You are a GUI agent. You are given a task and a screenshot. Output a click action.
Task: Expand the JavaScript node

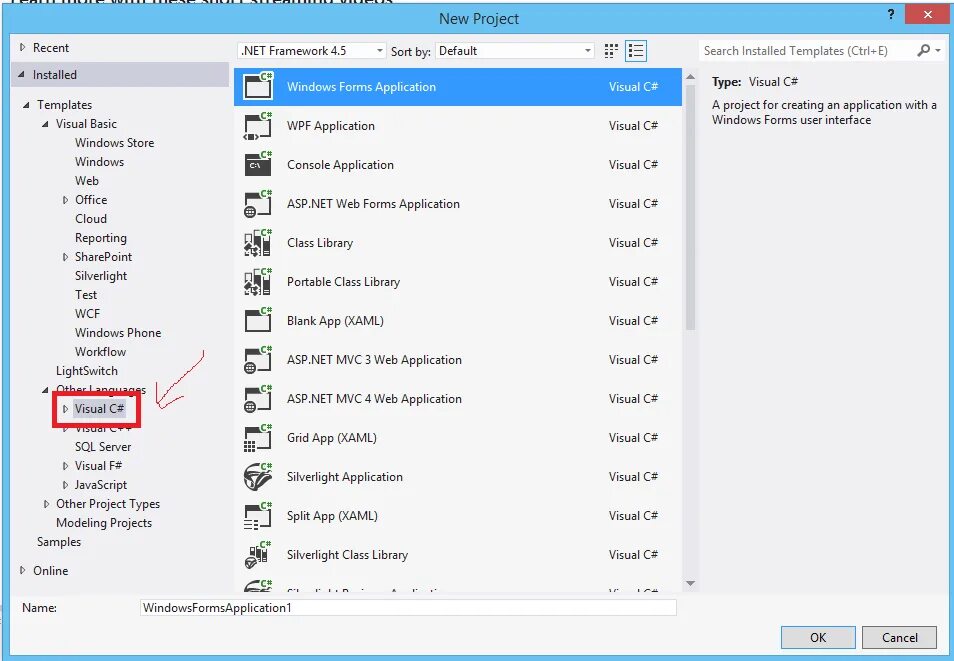coord(65,485)
